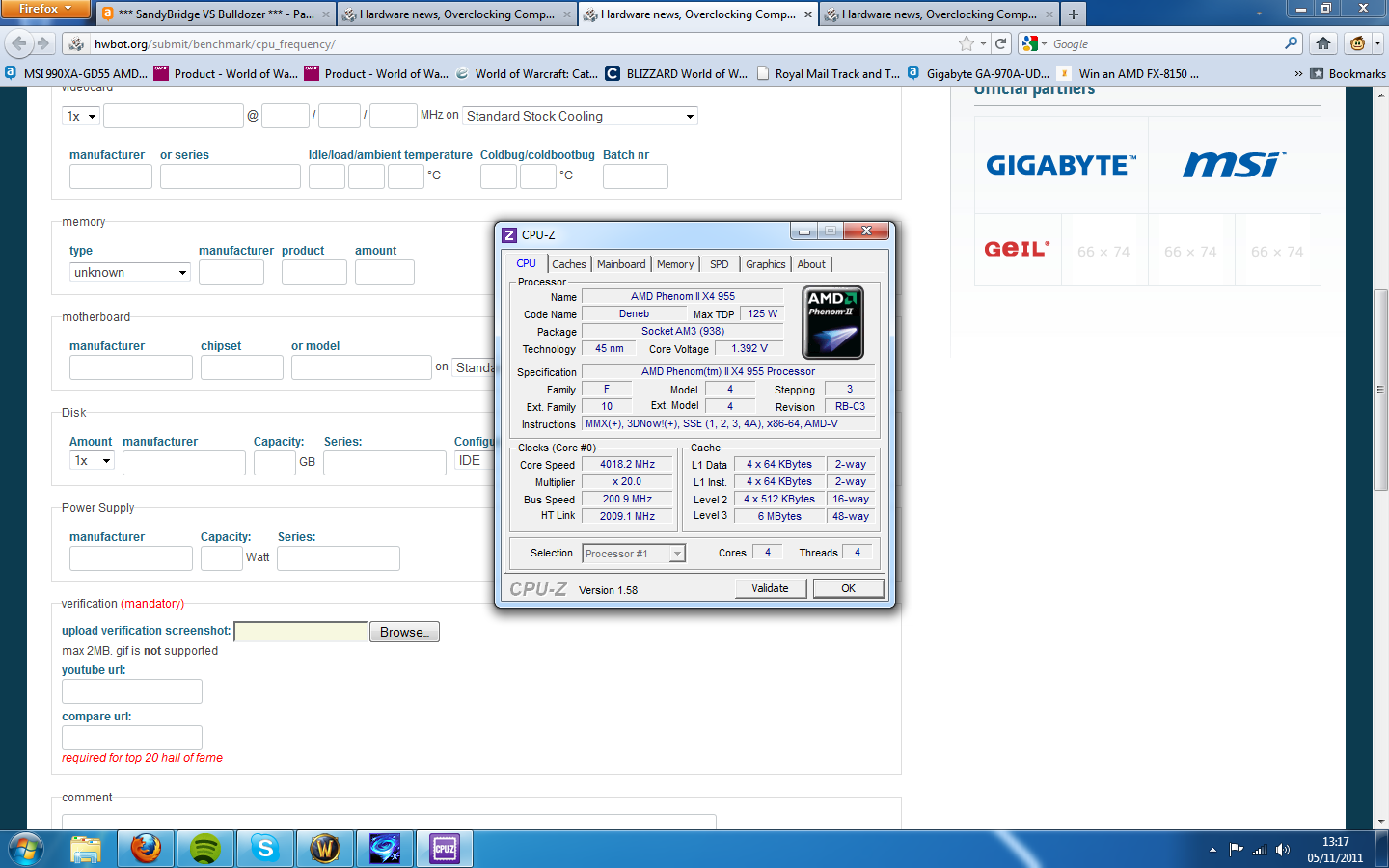
Task: Switch to the About tab in CPU-Z
Action: [x=811, y=264]
